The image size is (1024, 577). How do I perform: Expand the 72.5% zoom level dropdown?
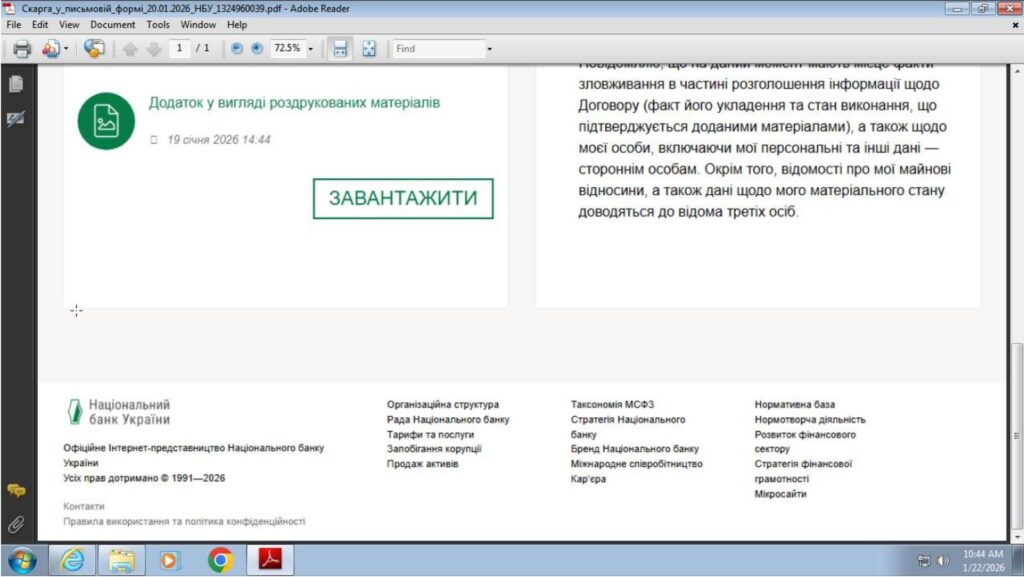click(x=310, y=48)
